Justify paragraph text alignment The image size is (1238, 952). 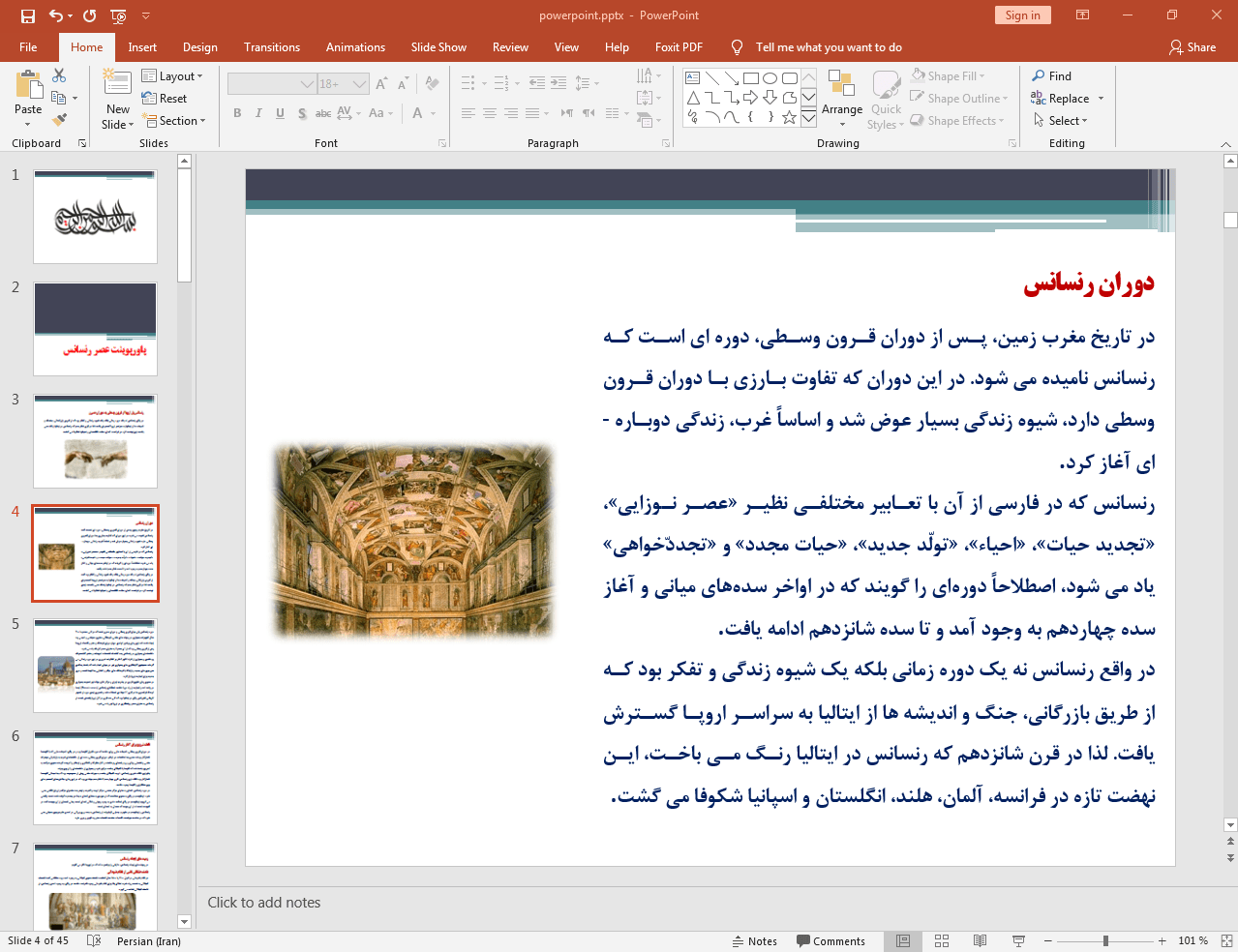point(532,113)
